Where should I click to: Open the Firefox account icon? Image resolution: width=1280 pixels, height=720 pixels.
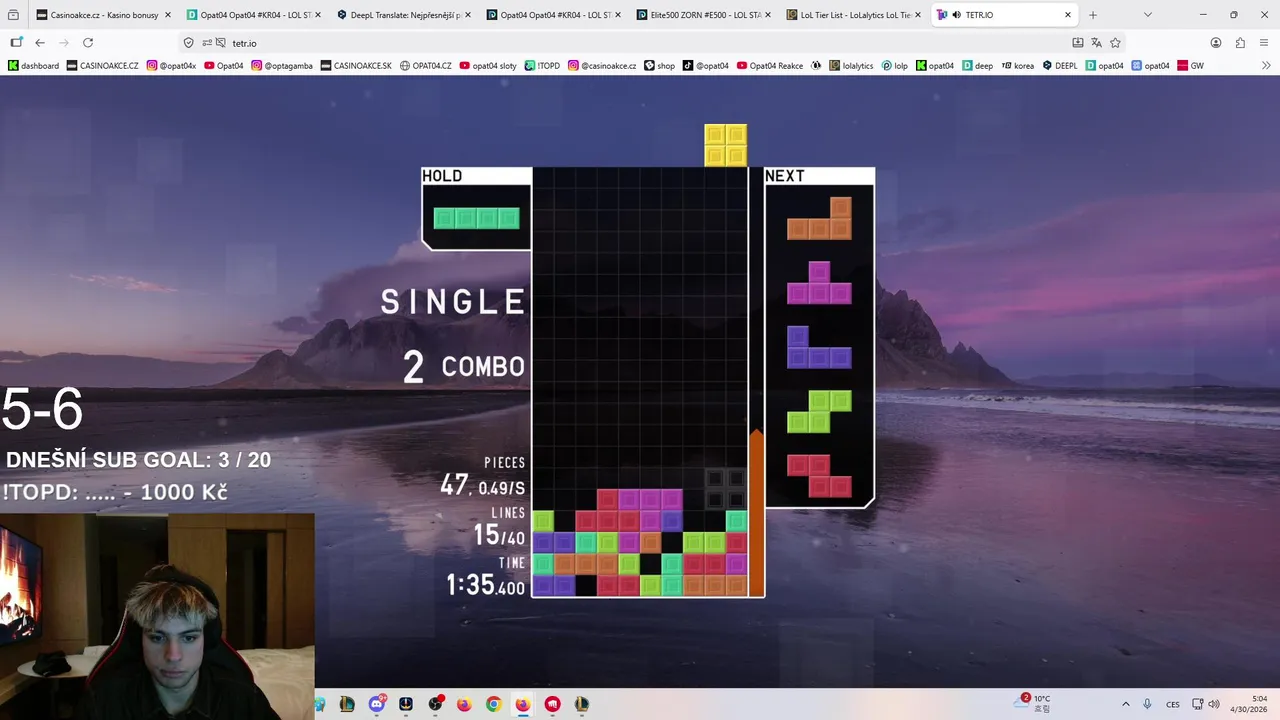coord(1216,43)
